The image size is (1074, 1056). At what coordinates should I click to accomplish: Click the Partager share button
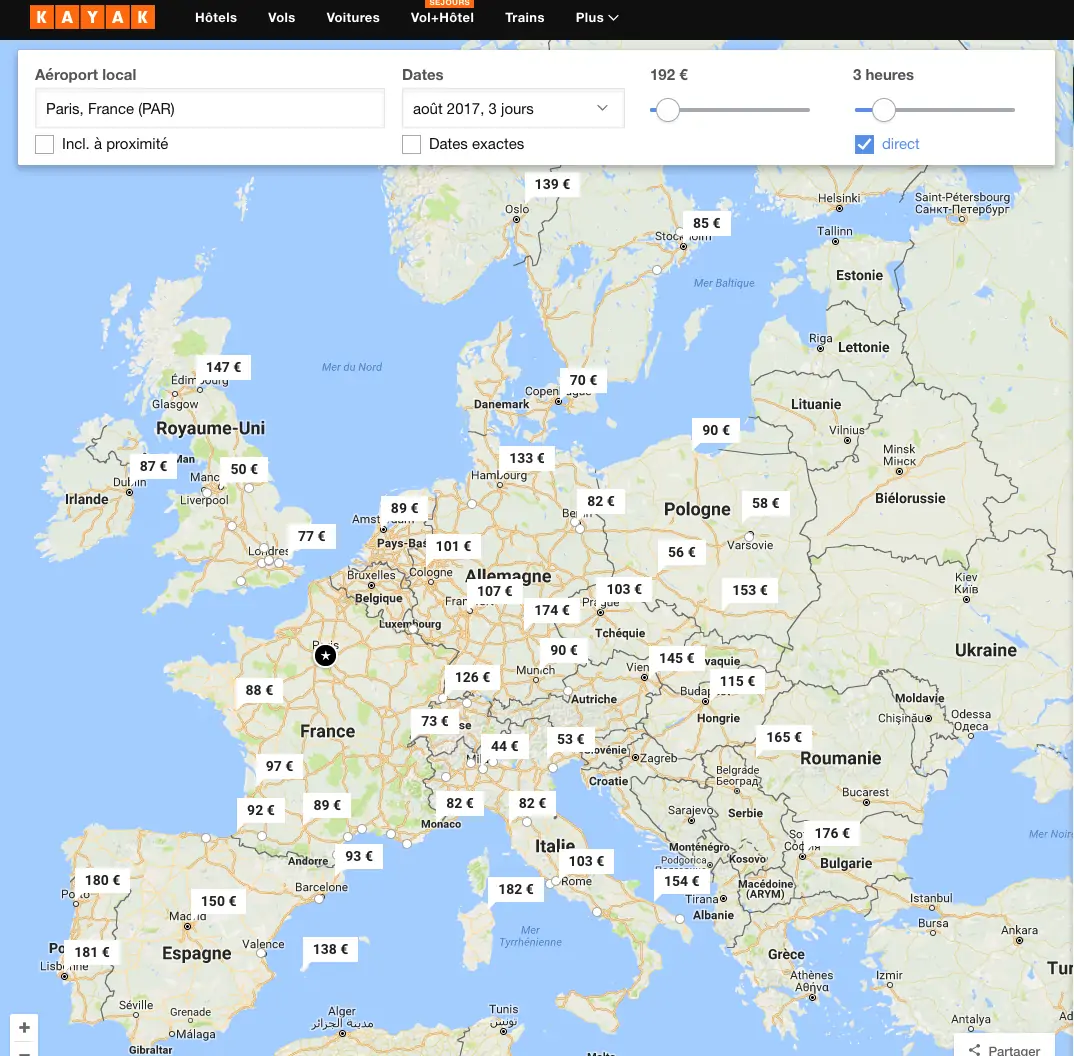(x=1004, y=1048)
